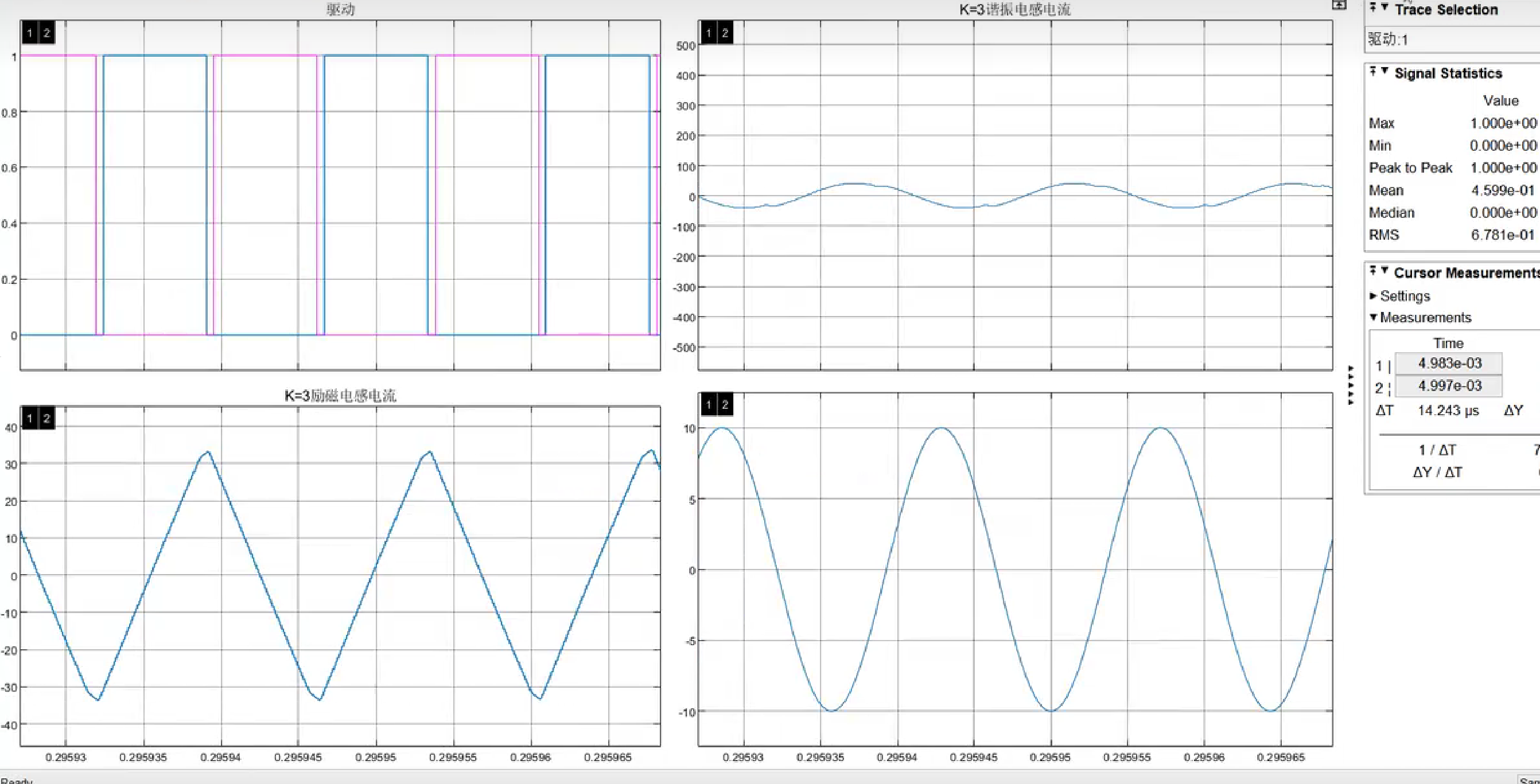This screenshot has width=1540, height=784.
Task: Click cursor 2 marker in K=3谐振电感电流 plot
Action: [725, 33]
